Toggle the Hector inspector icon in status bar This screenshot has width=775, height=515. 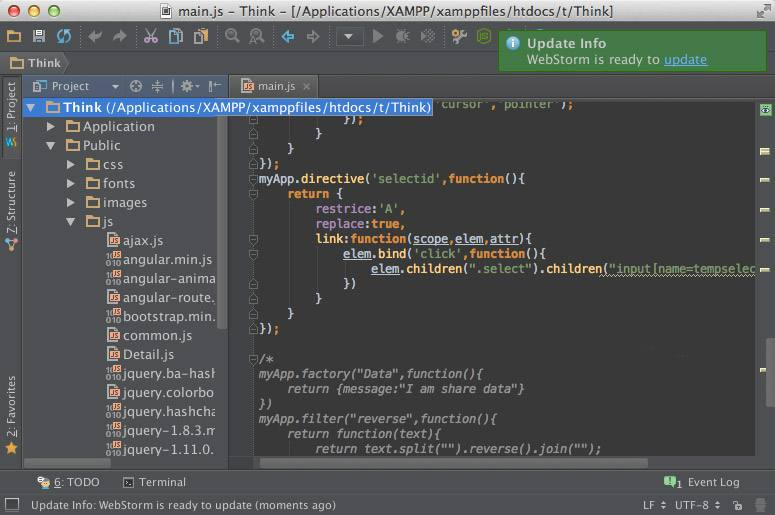click(758, 505)
